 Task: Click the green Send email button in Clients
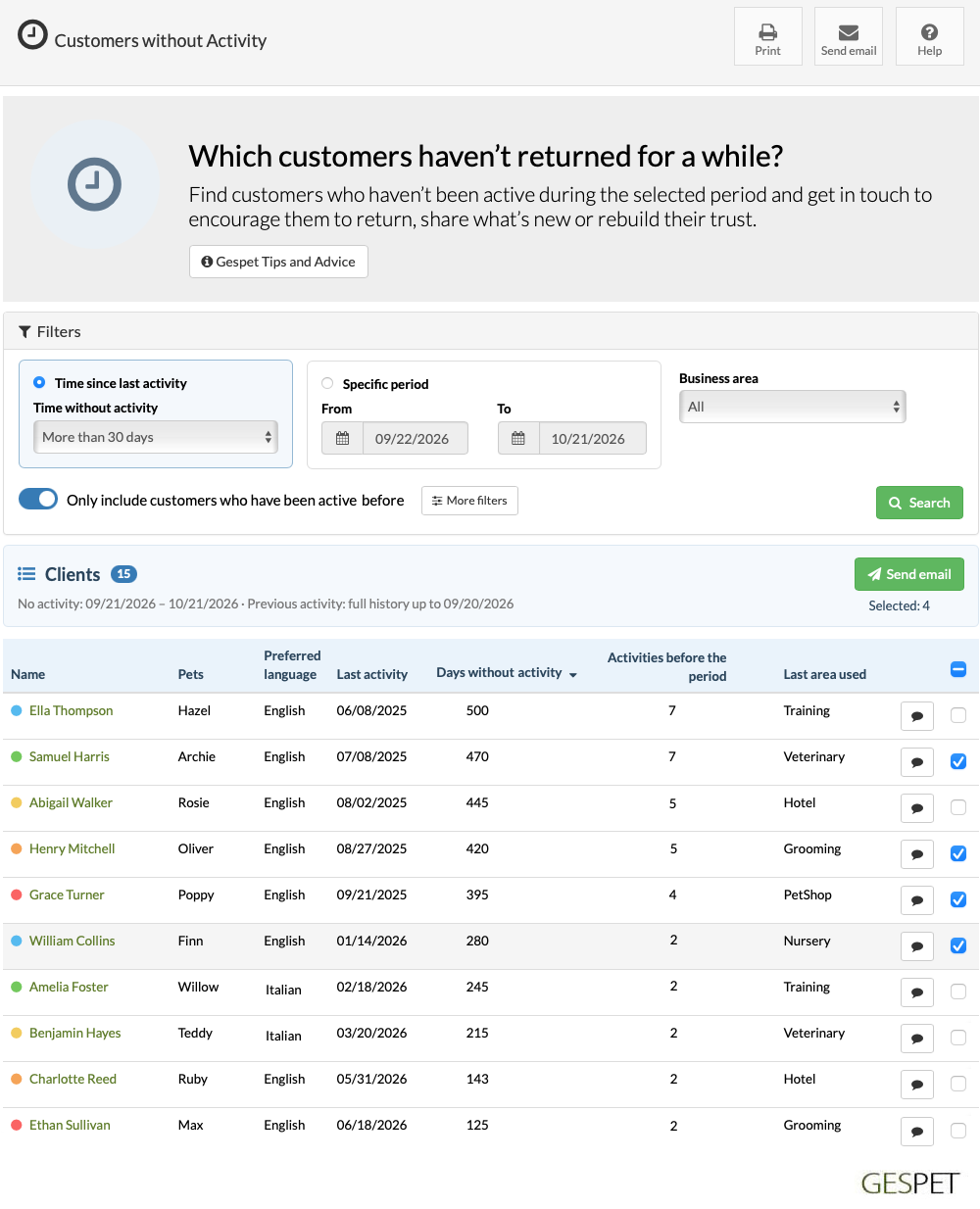[909, 574]
